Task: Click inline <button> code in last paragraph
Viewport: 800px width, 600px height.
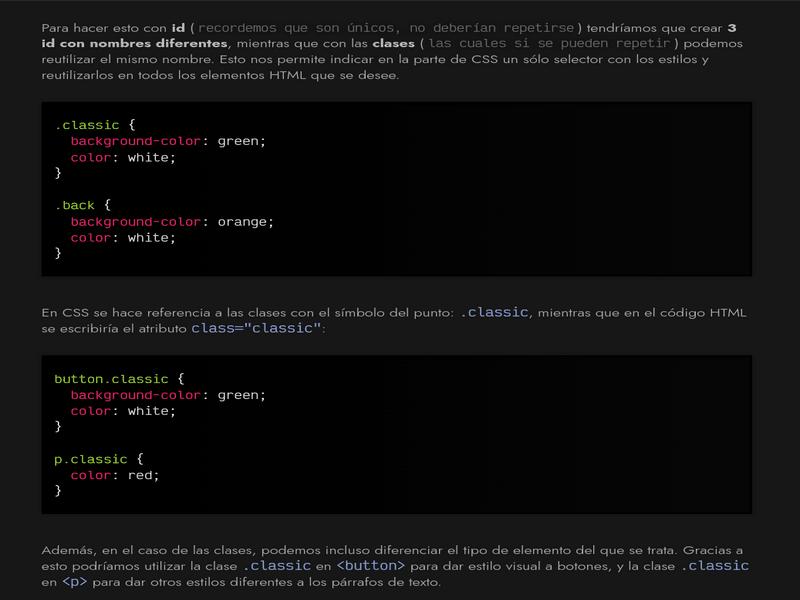Action: click(x=371, y=566)
